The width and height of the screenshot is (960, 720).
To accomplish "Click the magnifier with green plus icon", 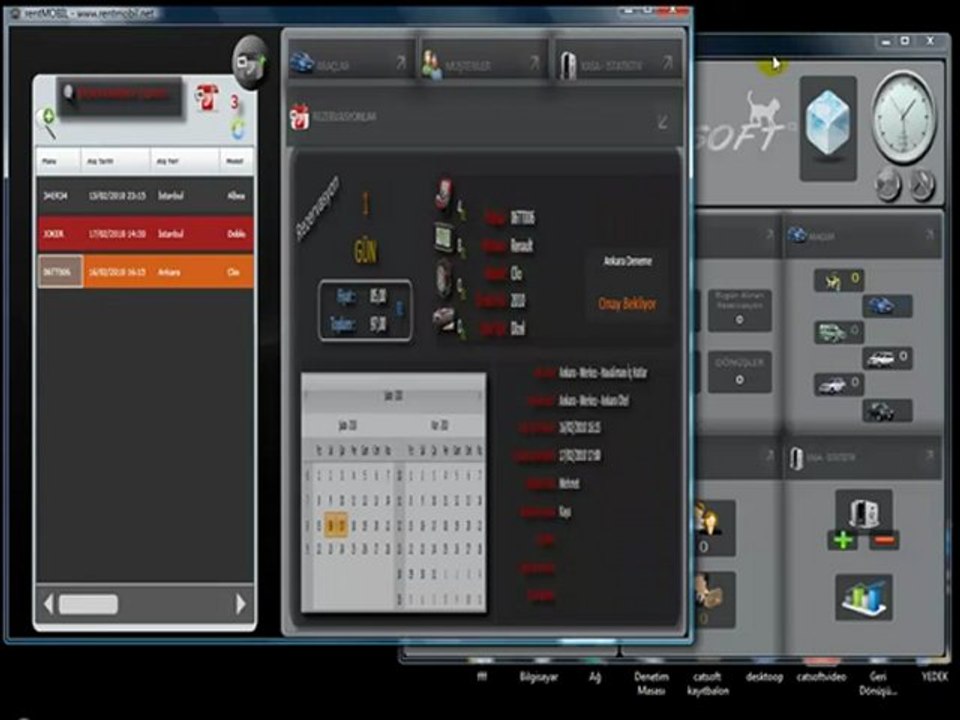I will coord(47,122).
